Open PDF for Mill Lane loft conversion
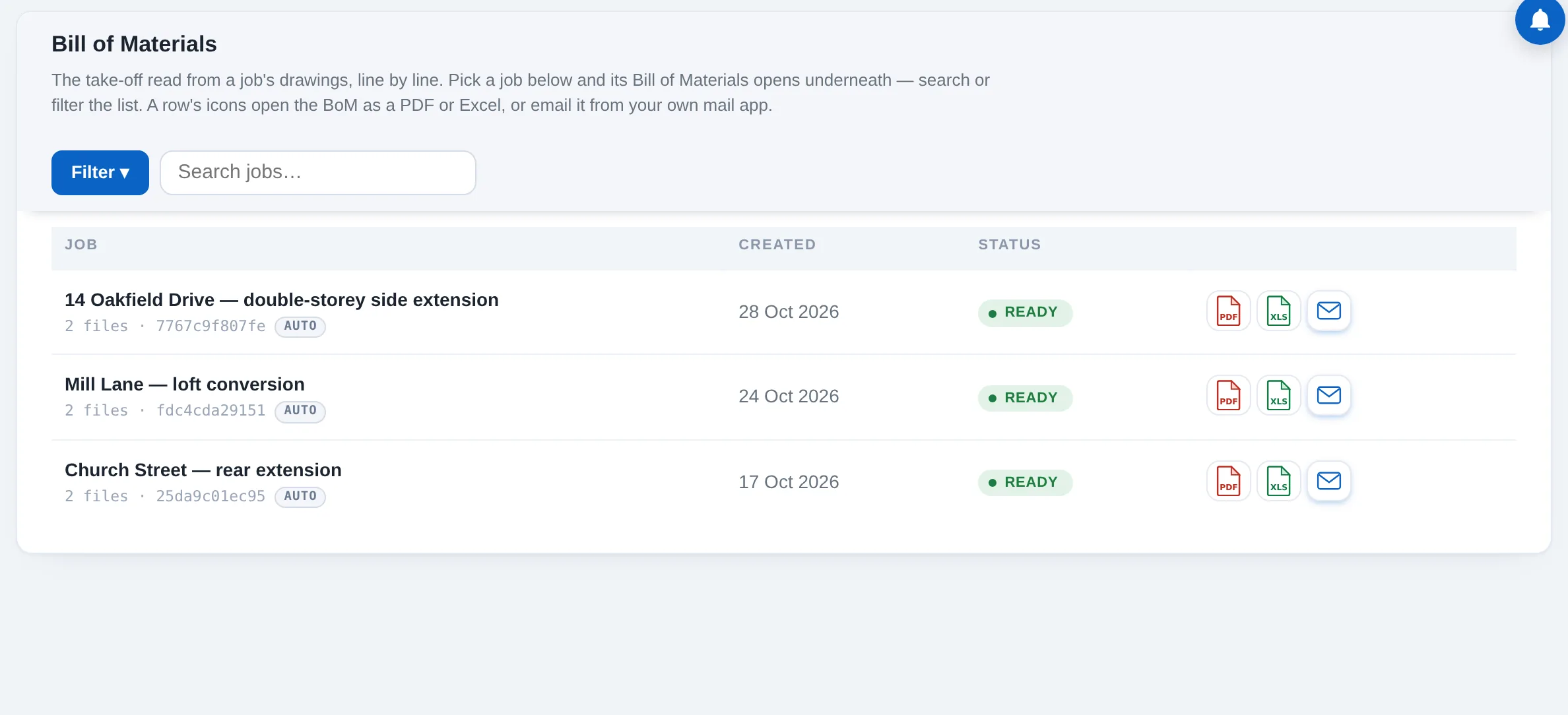 1228,395
